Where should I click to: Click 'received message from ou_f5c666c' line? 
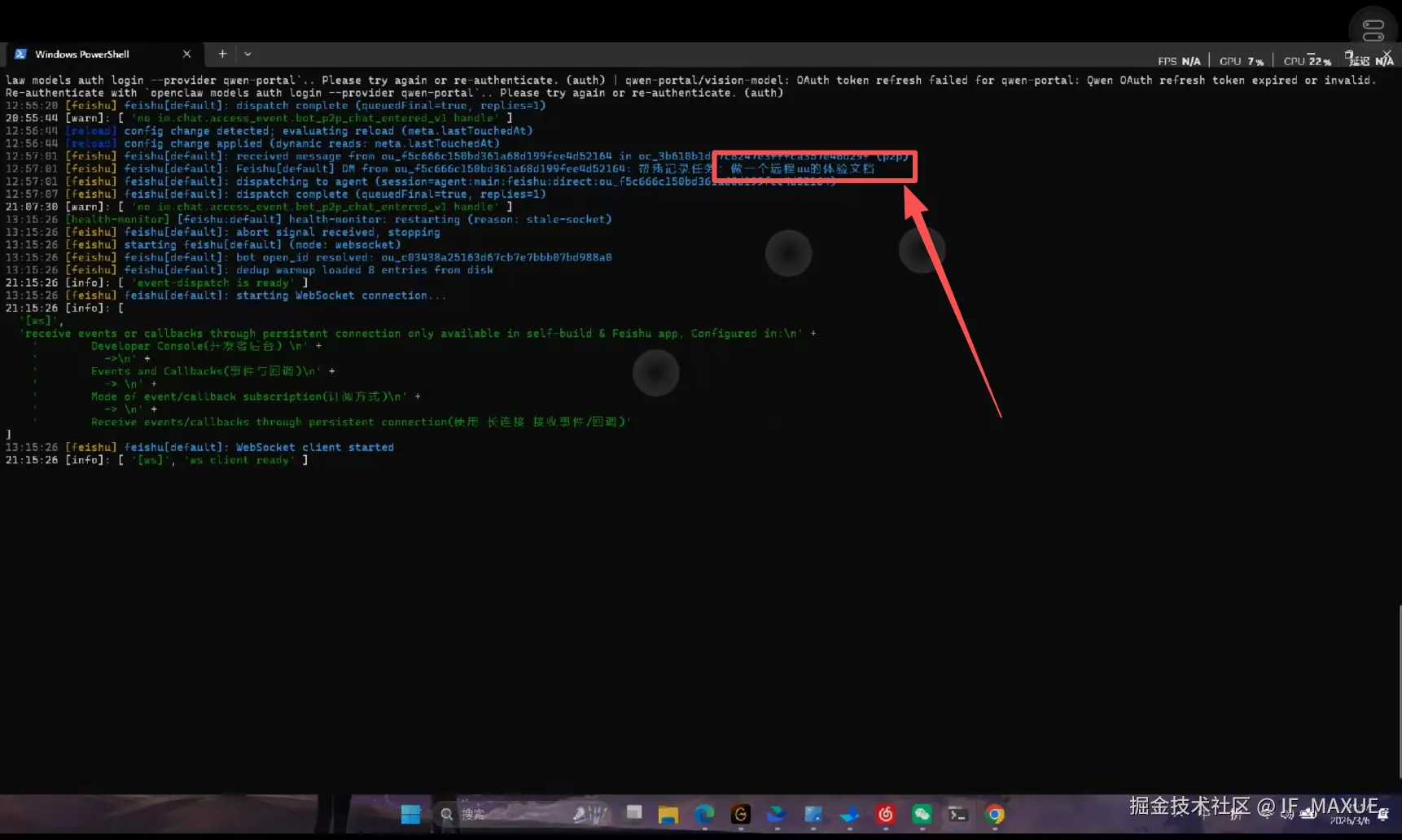[x=456, y=156]
